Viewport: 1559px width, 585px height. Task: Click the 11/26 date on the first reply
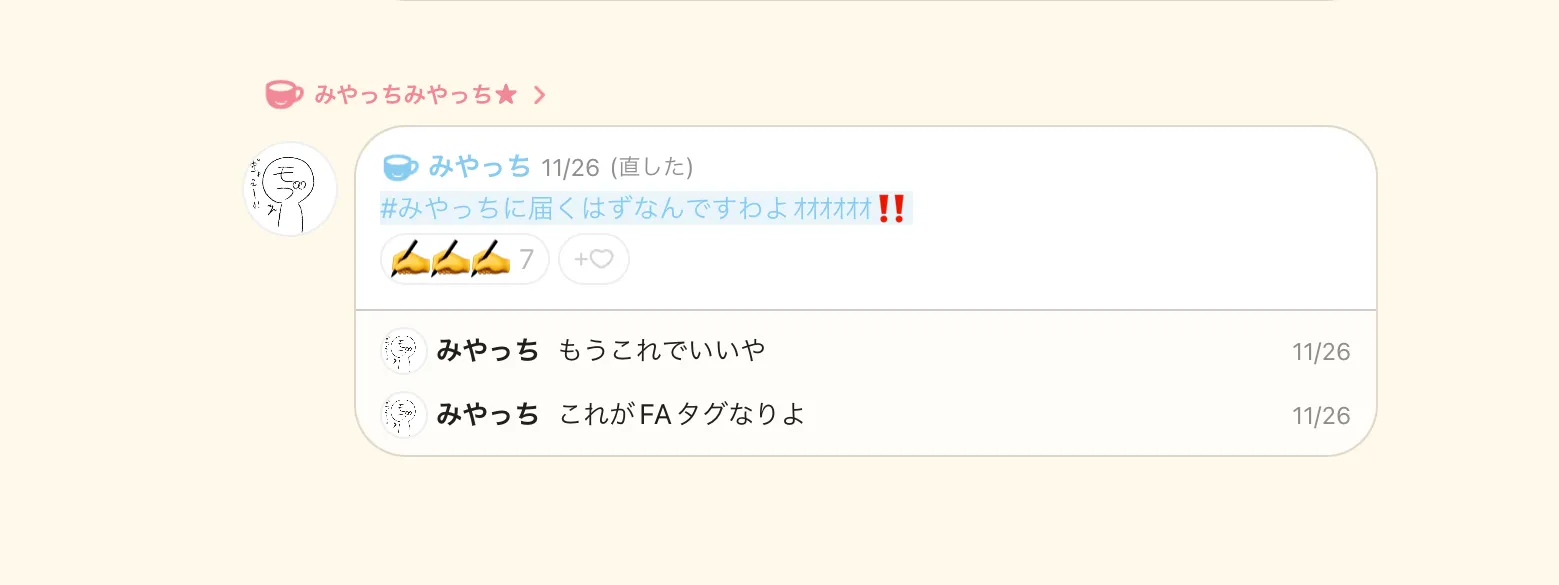(1321, 352)
